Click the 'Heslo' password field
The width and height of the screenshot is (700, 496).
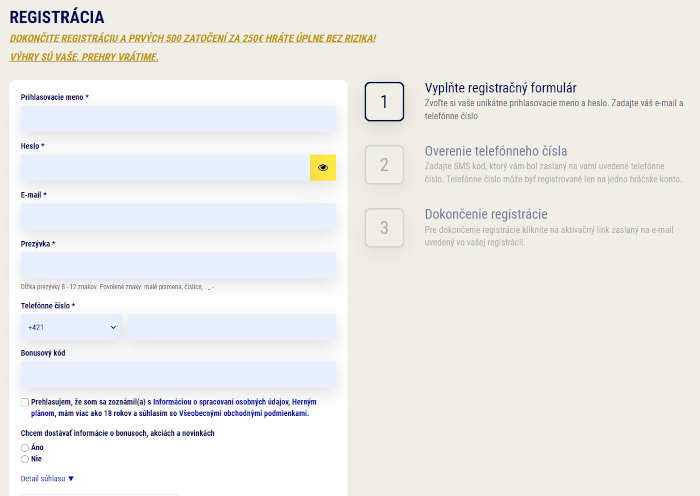point(165,168)
